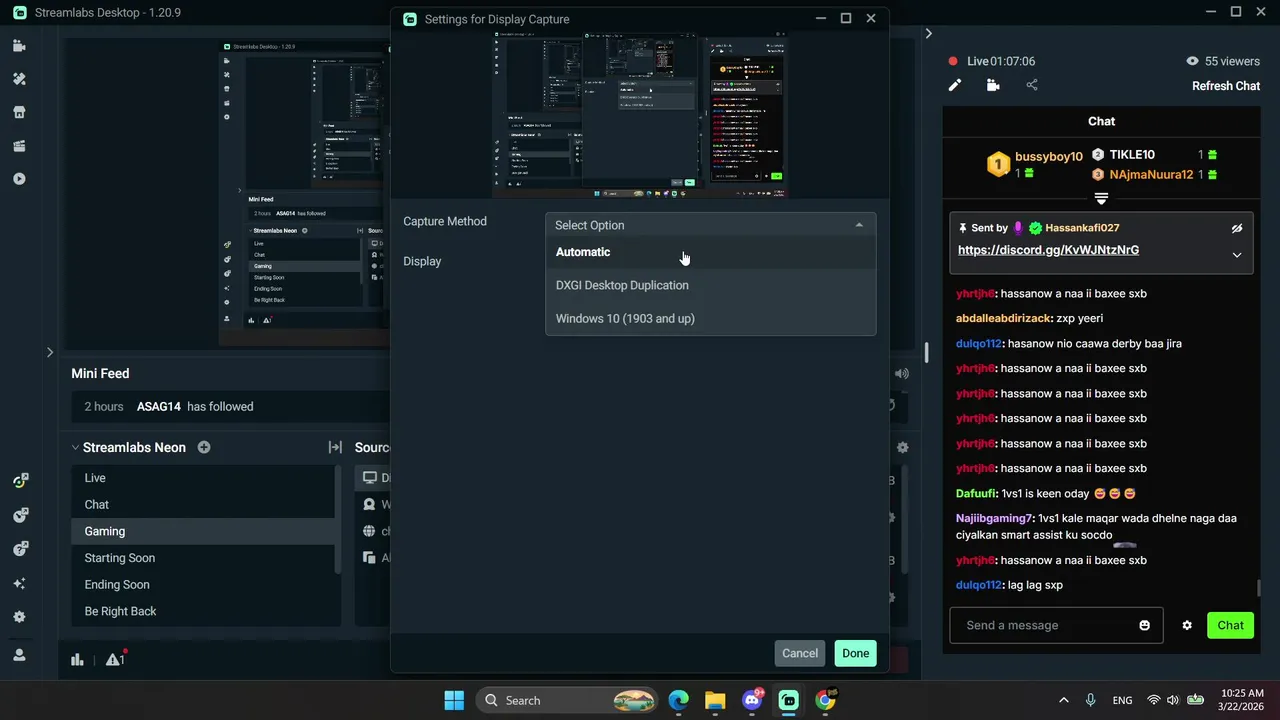
Task: Select the Starting Soon scene
Action: click(x=203, y=558)
